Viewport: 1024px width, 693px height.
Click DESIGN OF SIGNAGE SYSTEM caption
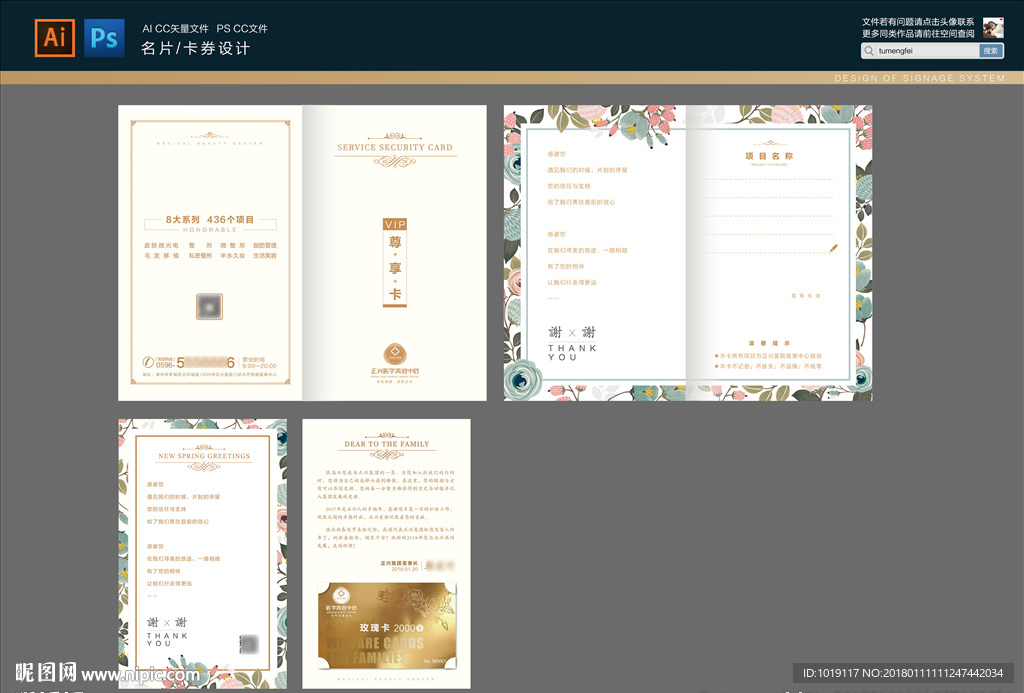(920, 78)
